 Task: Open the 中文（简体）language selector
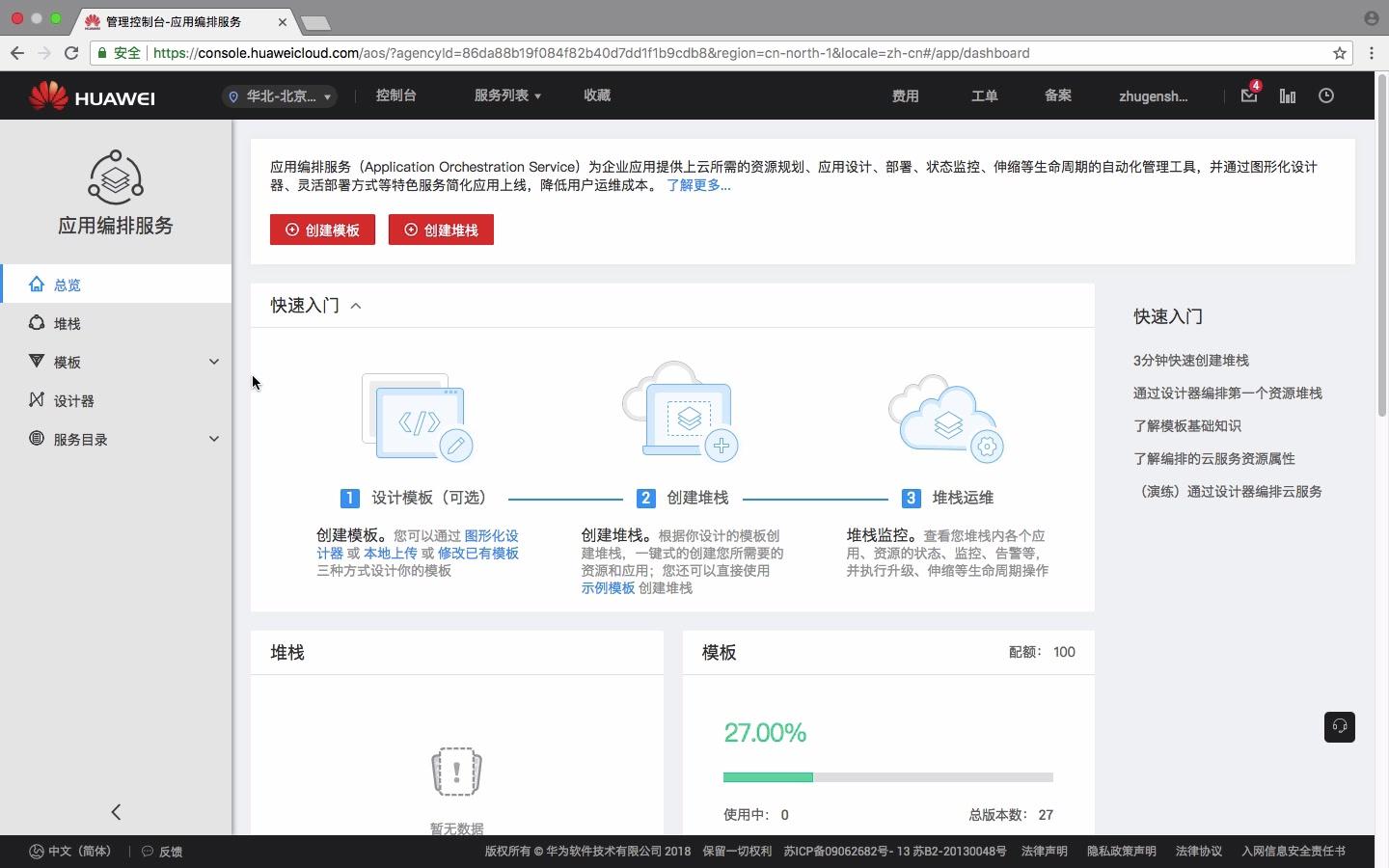pos(71,852)
